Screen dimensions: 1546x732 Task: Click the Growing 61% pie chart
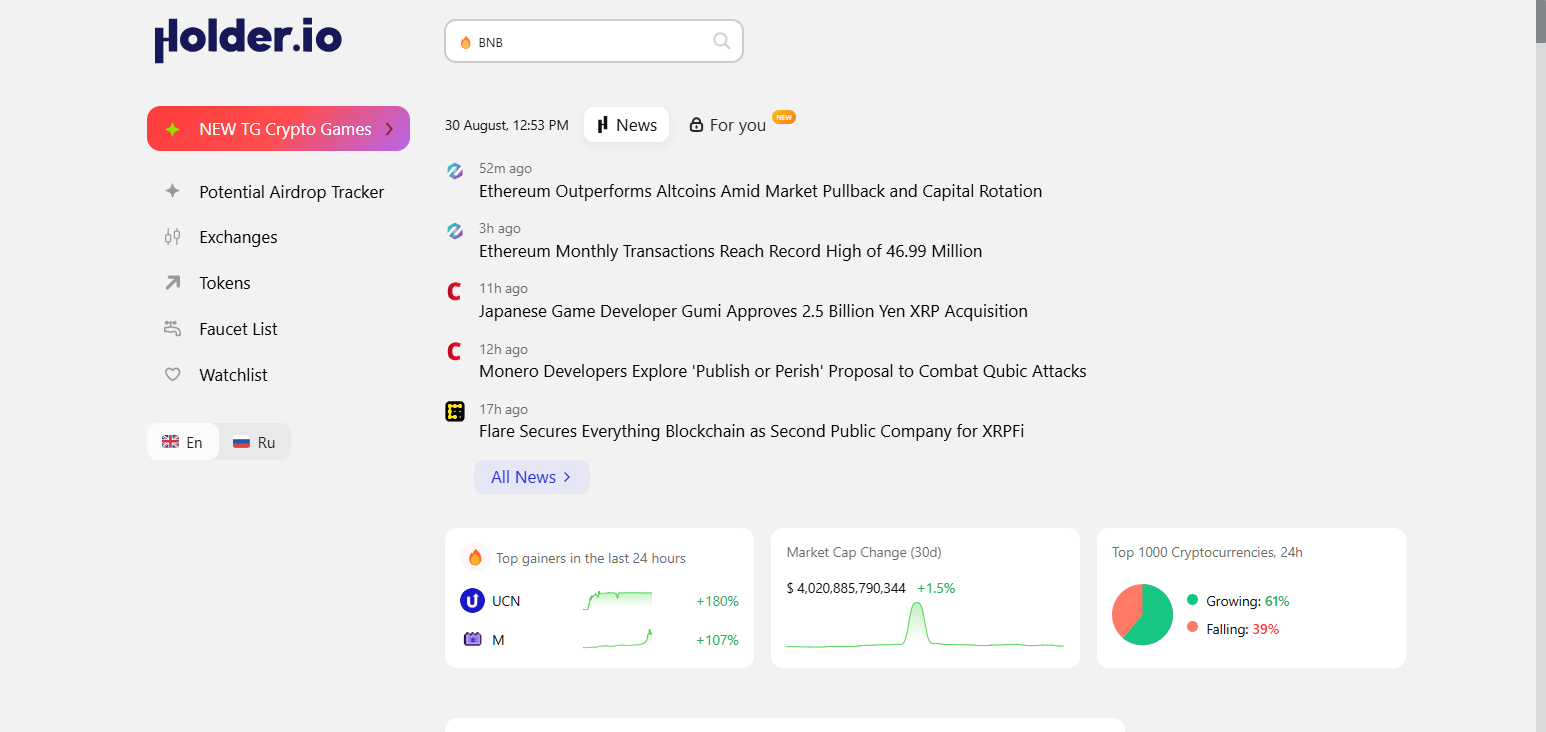point(1142,614)
